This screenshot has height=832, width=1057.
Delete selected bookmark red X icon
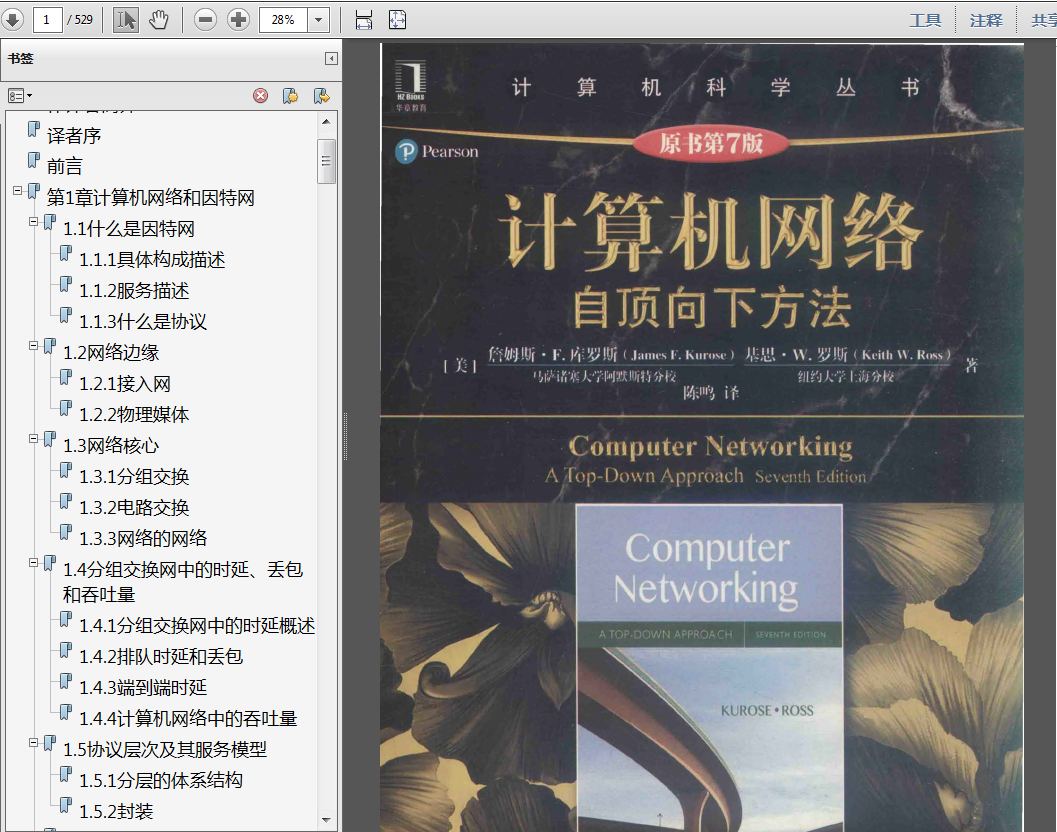(260, 96)
